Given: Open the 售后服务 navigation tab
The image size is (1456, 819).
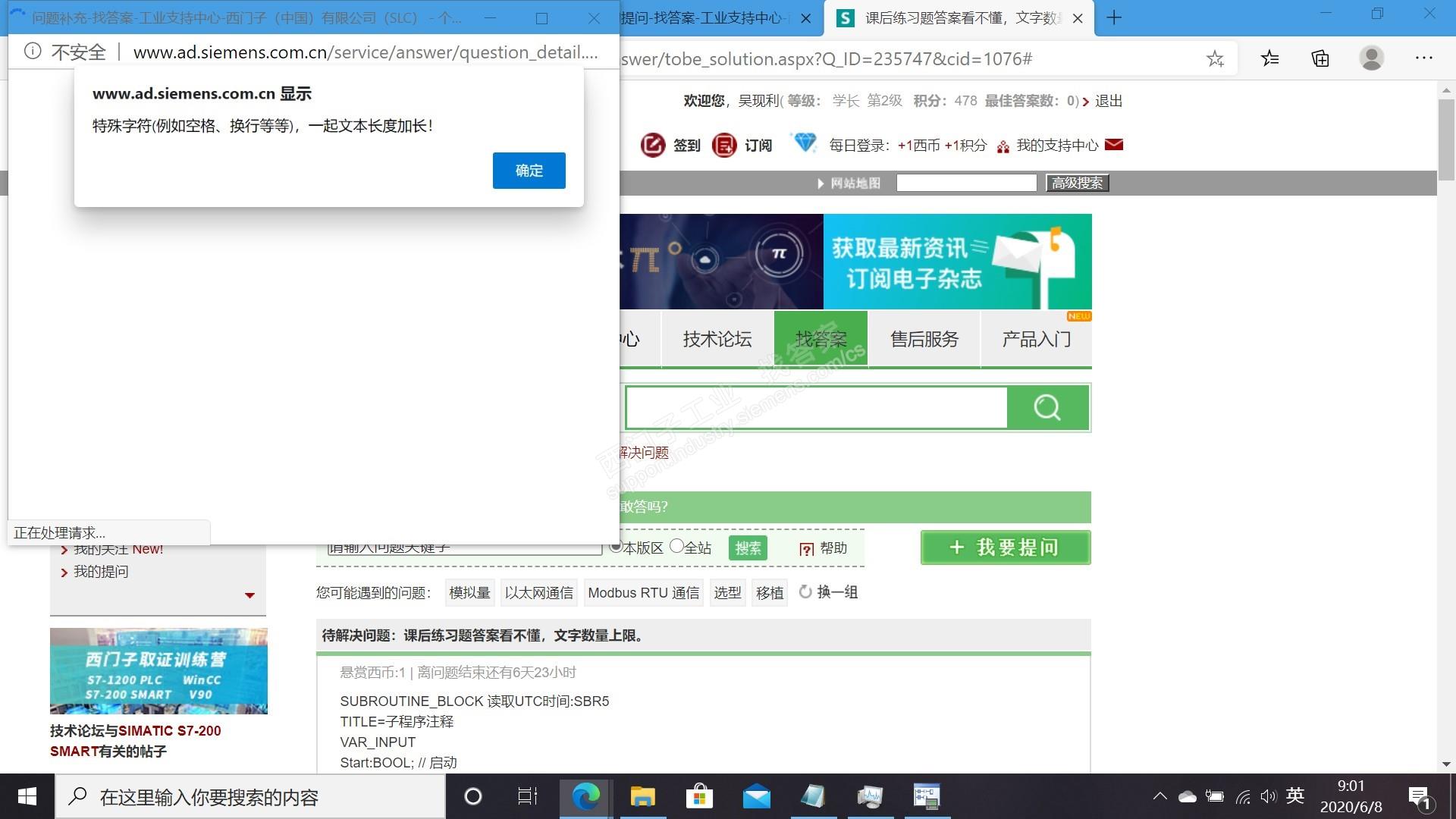Looking at the screenshot, I should click(924, 339).
